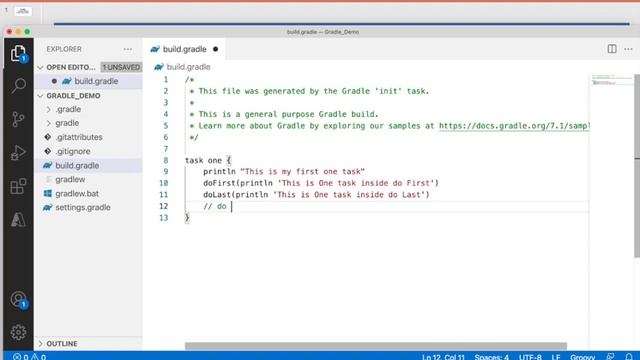This screenshot has height=360, width=640.
Task: Click Ln 12, Col 11 in status bar
Action: [x=443, y=357]
